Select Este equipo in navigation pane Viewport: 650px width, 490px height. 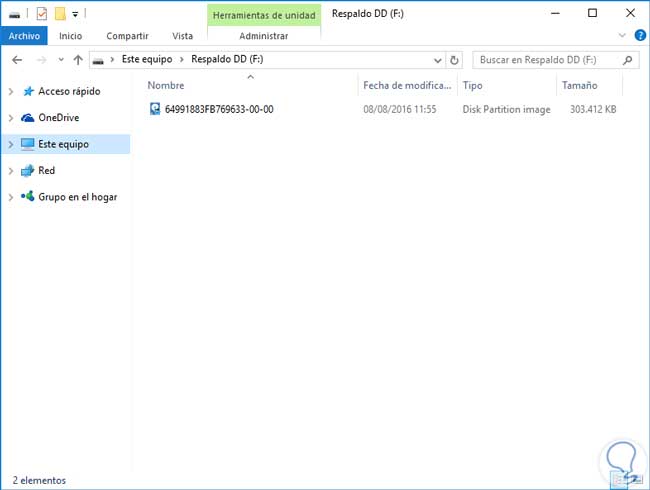pos(63,144)
